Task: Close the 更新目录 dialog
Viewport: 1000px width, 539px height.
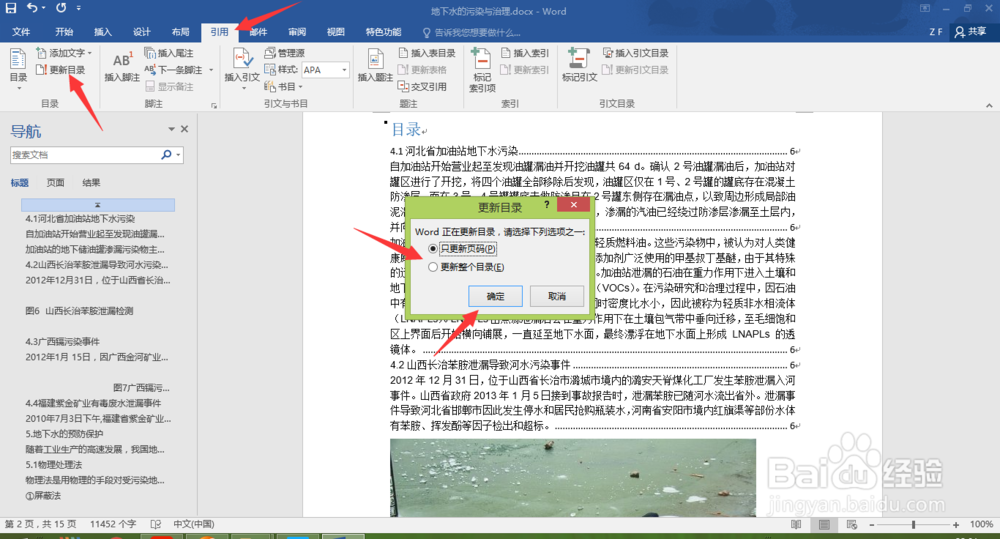Action: 573,205
